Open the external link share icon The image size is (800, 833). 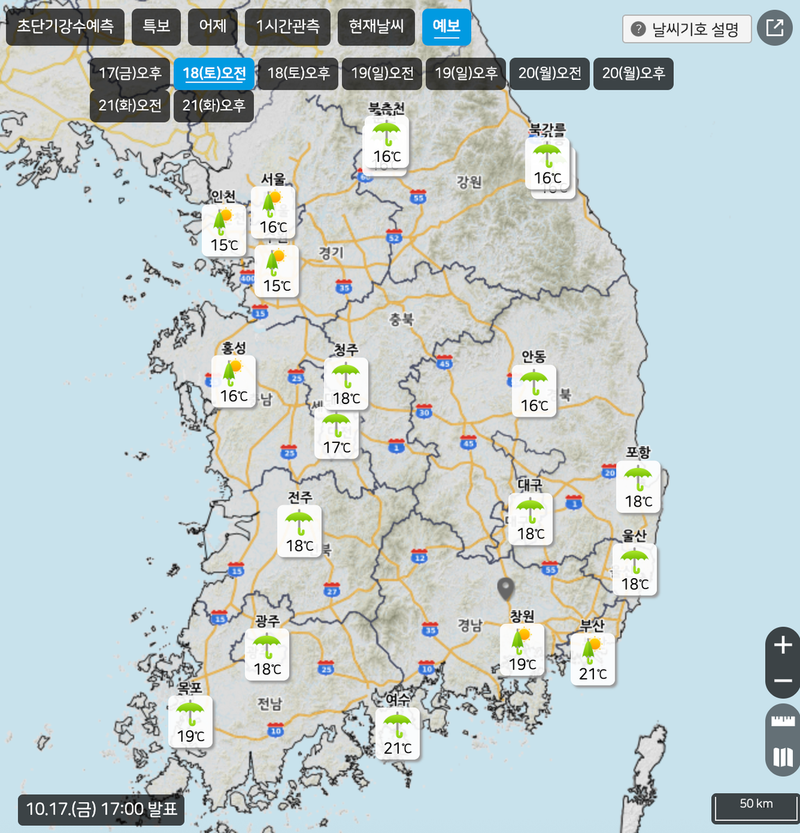coord(773,28)
